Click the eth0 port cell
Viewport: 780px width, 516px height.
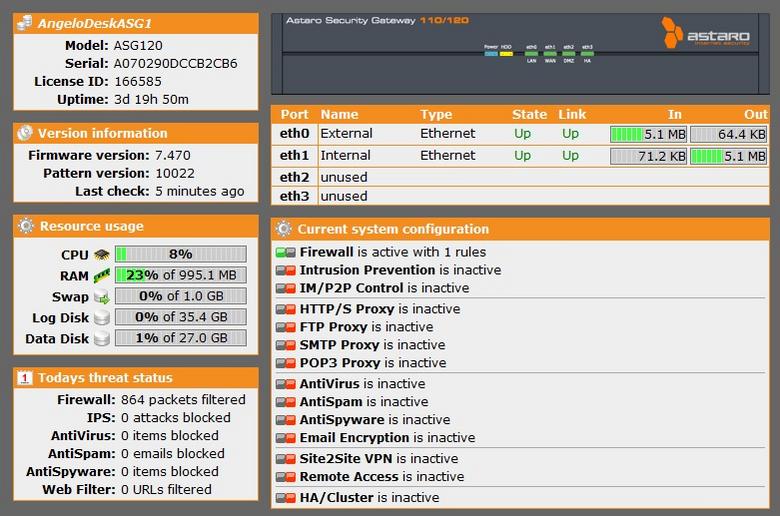[x=294, y=133]
